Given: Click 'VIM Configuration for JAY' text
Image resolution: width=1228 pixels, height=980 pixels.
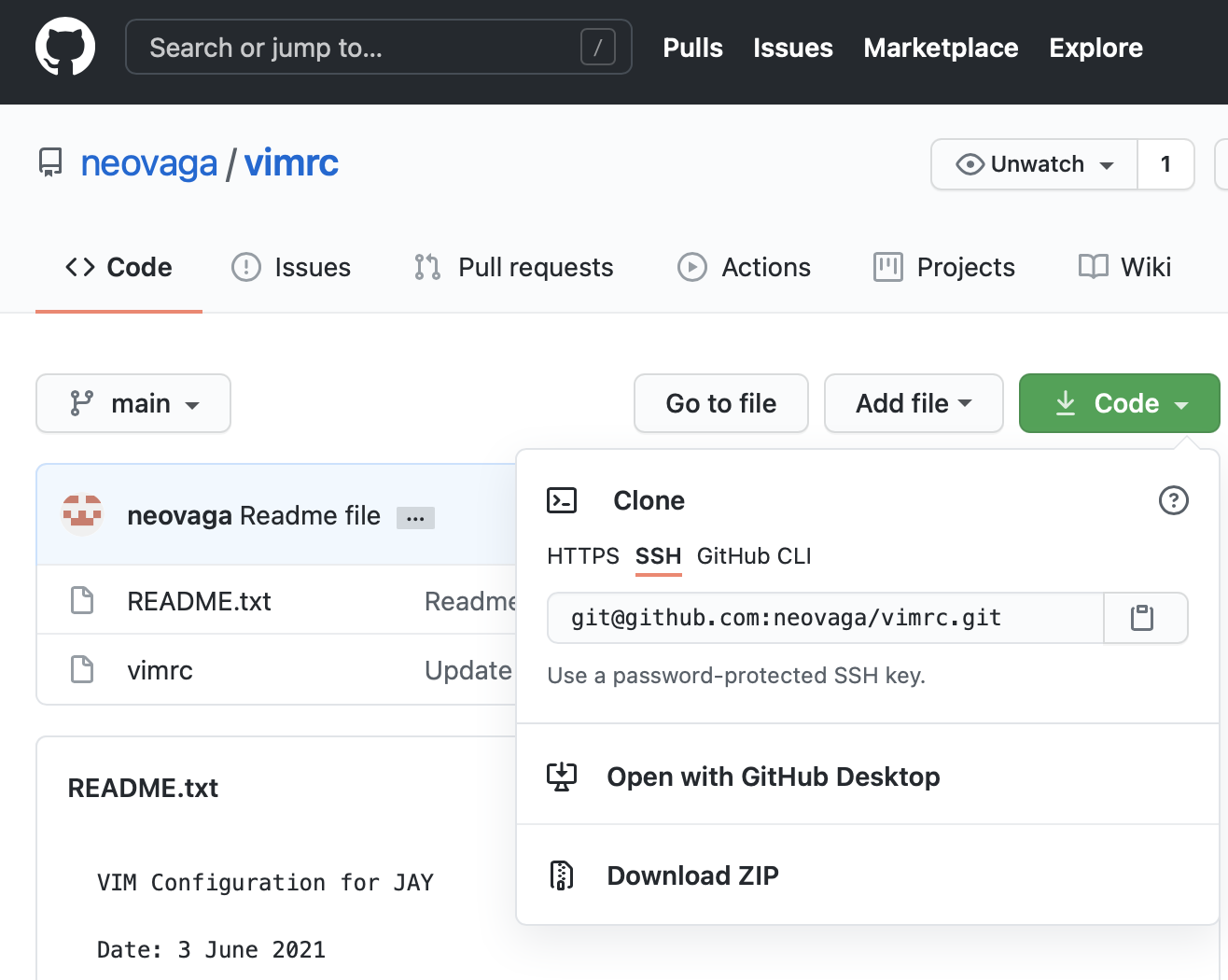Looking at the screenshot, I should pos(266,883).
